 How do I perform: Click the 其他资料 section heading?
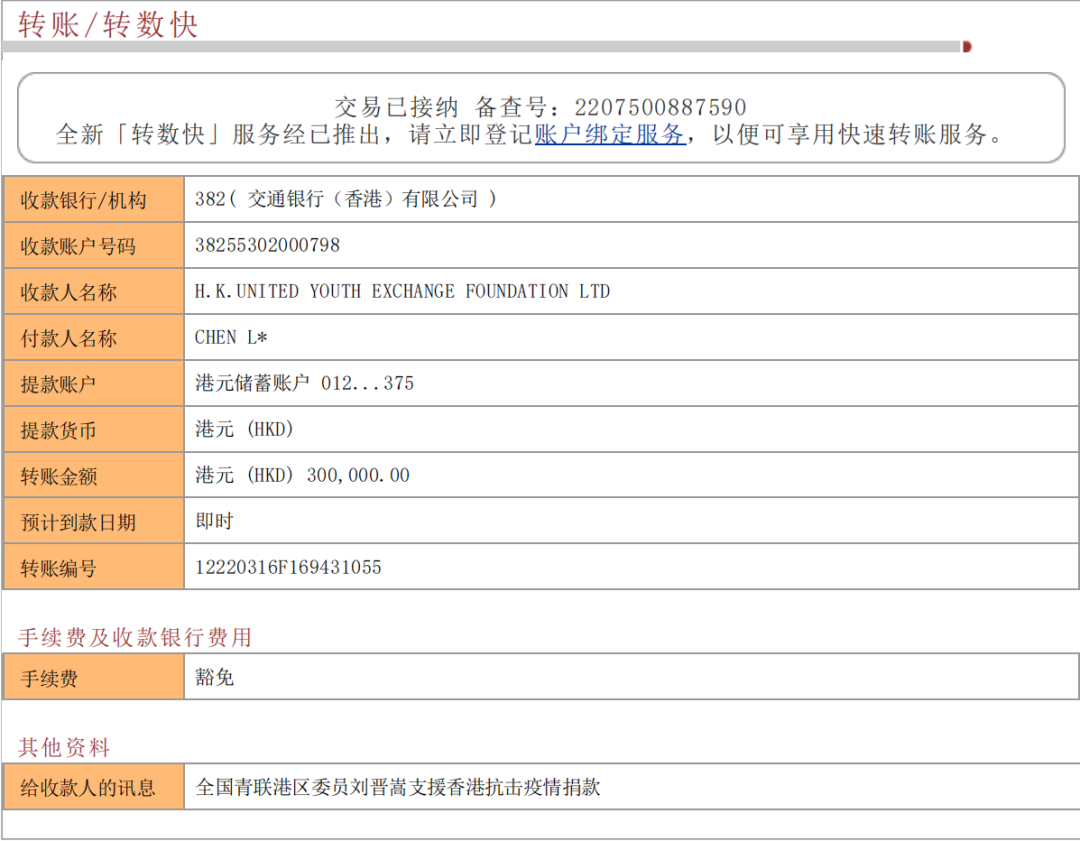point(64,747)
